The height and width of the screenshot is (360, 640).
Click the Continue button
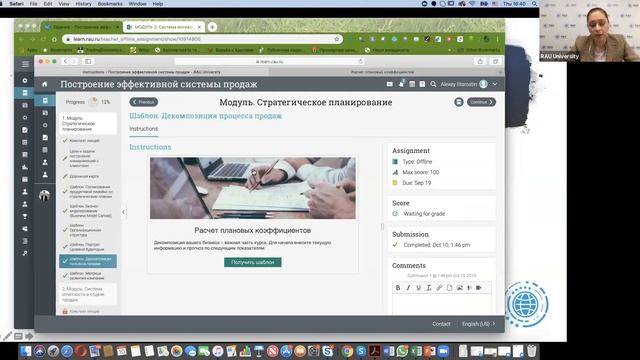pos(481,102)
